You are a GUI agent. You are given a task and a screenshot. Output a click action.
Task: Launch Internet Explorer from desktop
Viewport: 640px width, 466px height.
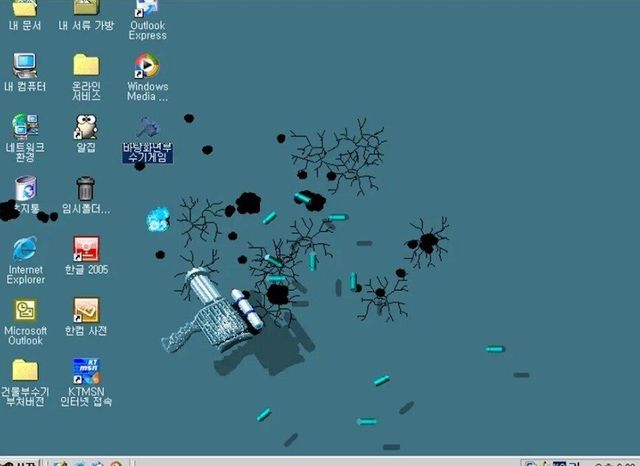[25, 249]
